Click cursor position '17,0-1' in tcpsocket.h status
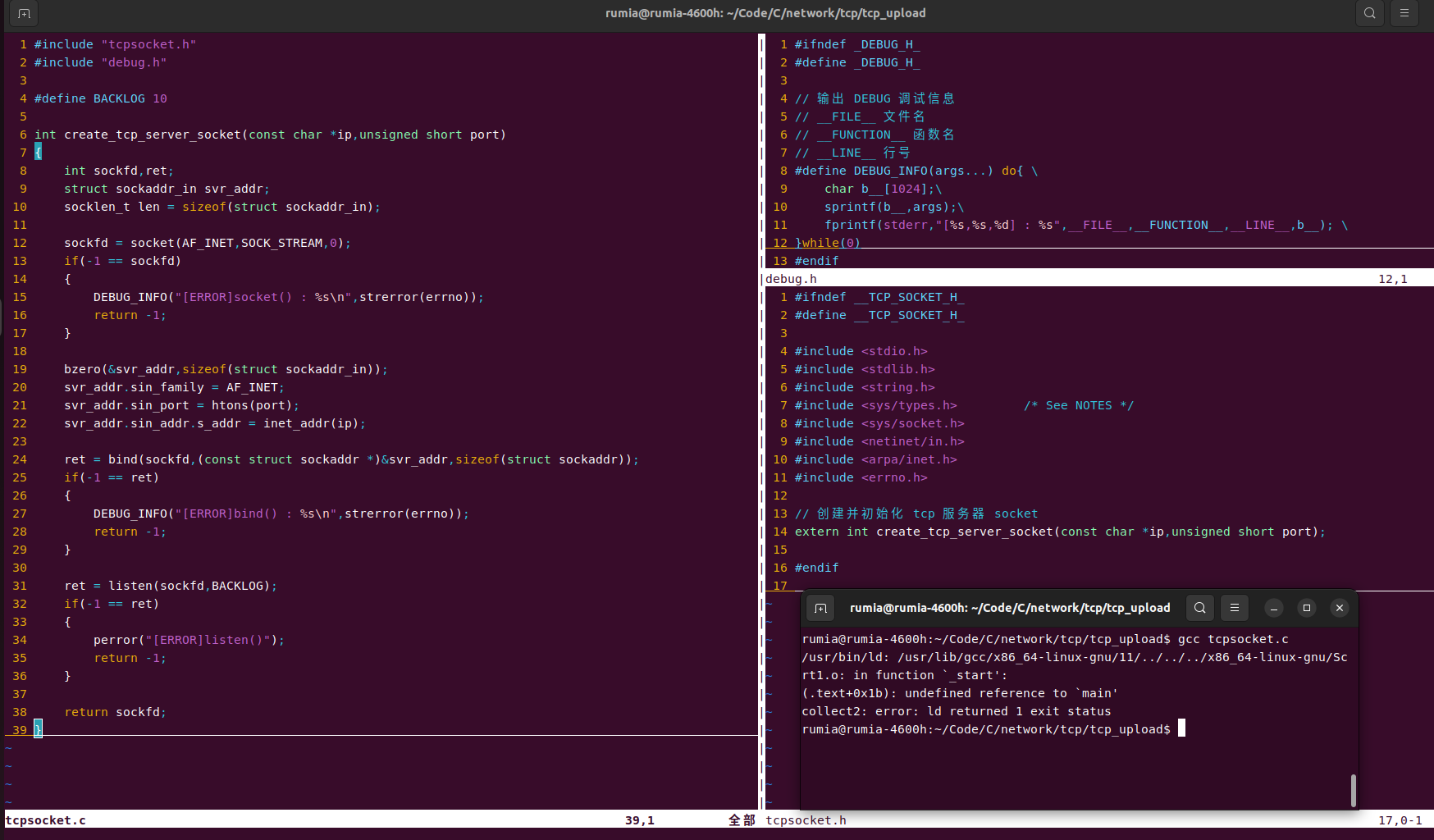Viewport: 1434px width, 840px height. (1400, 820)
